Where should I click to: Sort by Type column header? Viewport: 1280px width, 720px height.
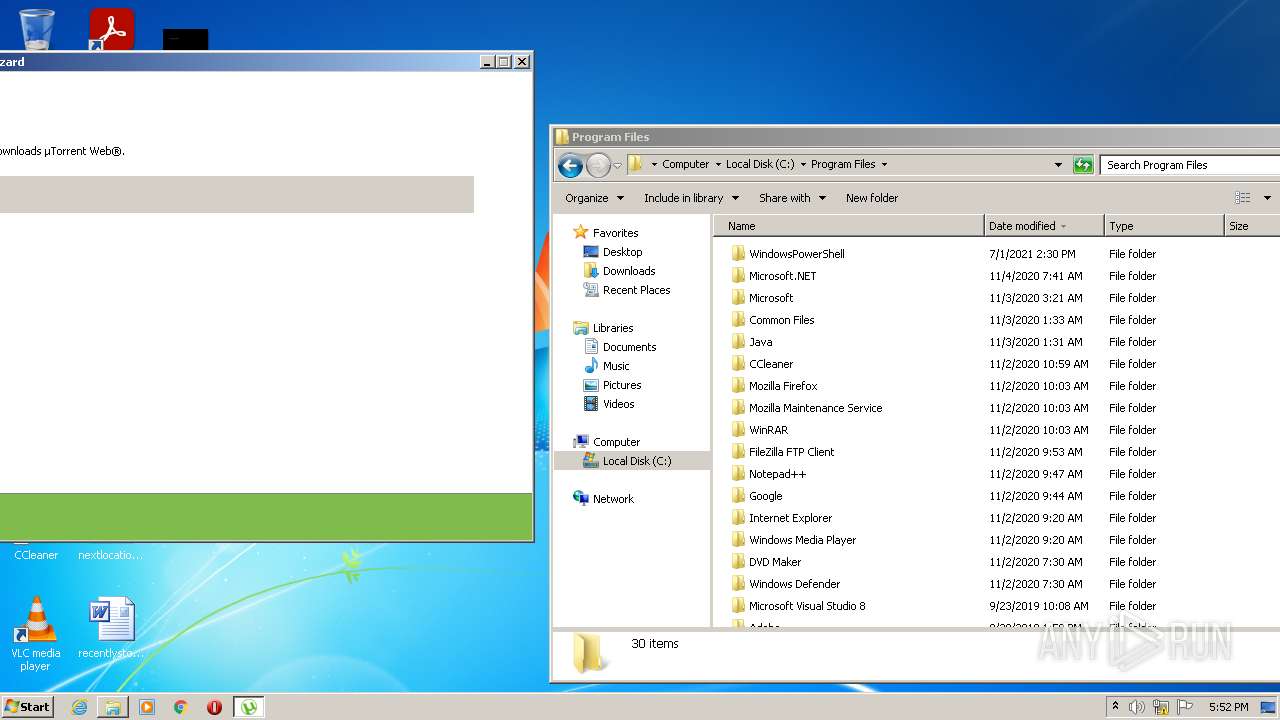(x=1164, y=226)
